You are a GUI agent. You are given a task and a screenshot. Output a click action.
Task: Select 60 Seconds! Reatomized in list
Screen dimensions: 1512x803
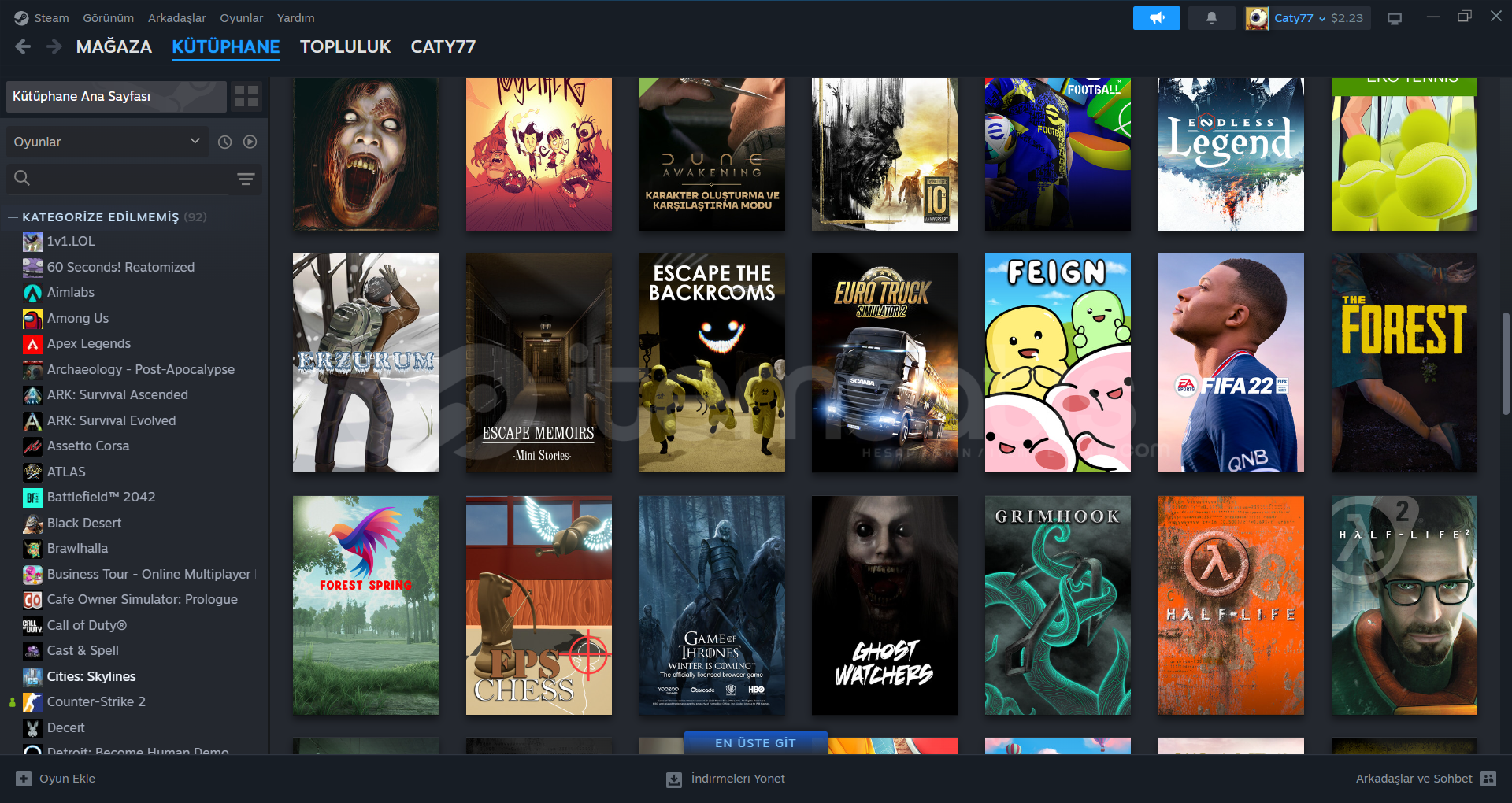[120, 267]
